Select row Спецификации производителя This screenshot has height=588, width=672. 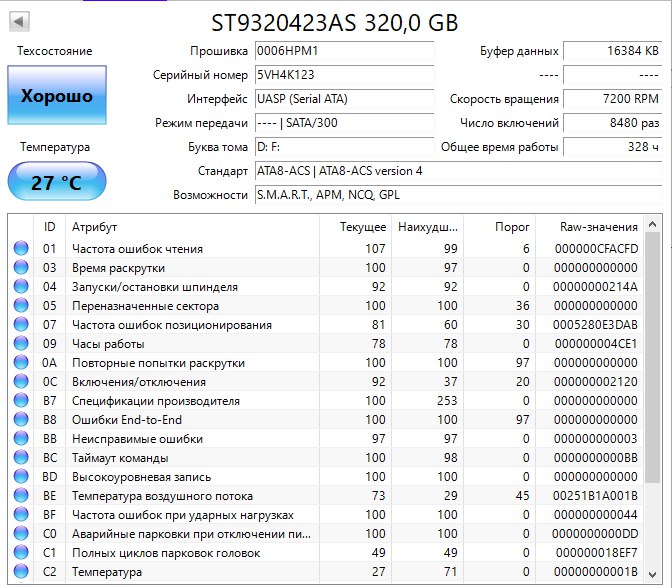(326, 400)
